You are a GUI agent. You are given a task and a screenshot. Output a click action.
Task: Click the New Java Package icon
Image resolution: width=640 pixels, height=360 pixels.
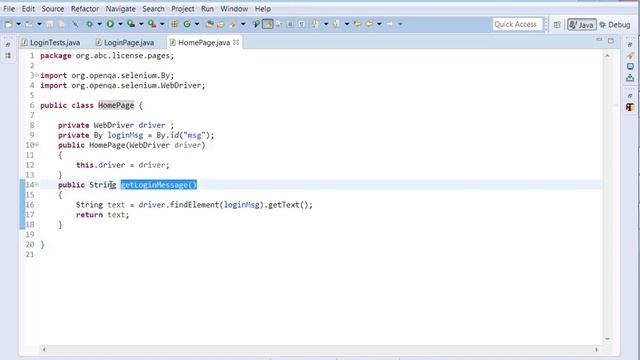[175, 24]
